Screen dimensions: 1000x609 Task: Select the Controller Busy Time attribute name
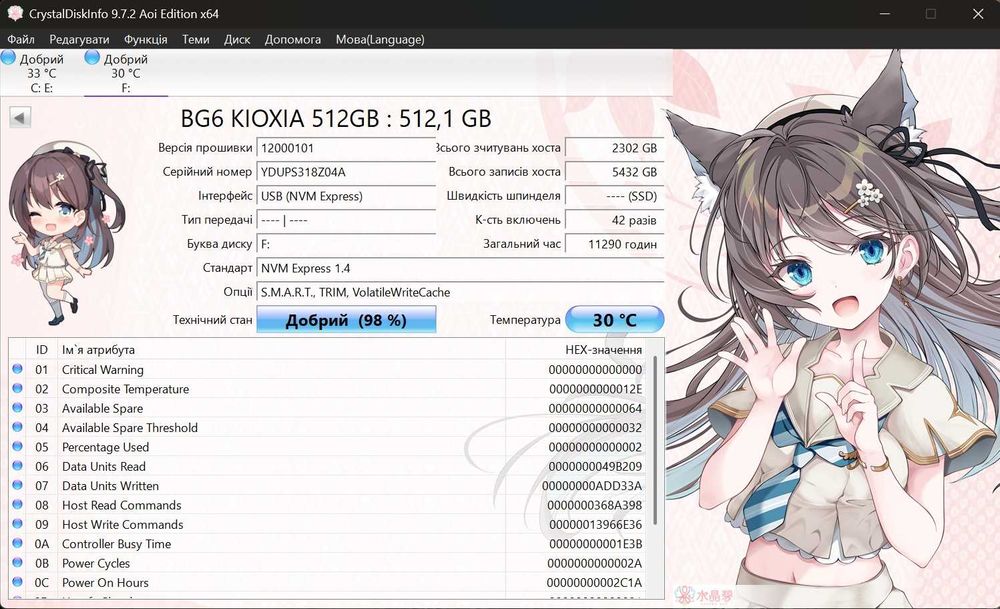tap(116, 544)
